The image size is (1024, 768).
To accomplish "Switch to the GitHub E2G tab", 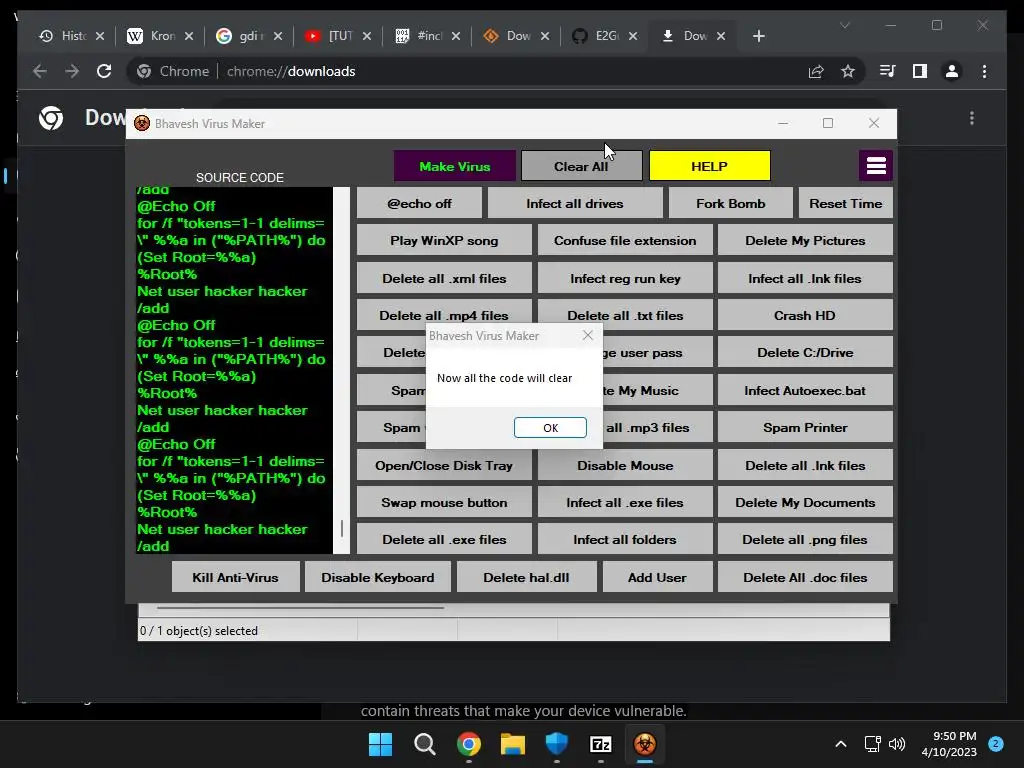I will coord(603,36).
